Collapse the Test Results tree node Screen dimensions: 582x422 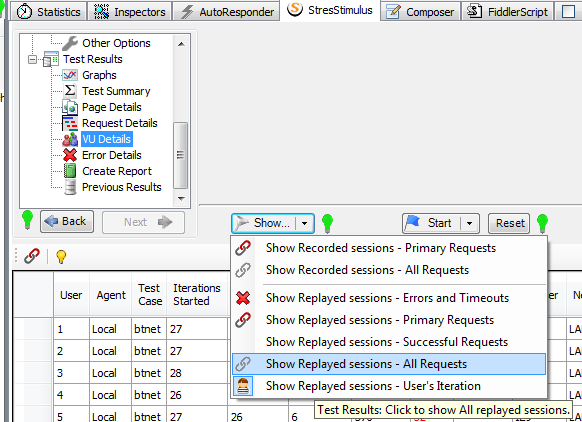[x=33, y=59]
